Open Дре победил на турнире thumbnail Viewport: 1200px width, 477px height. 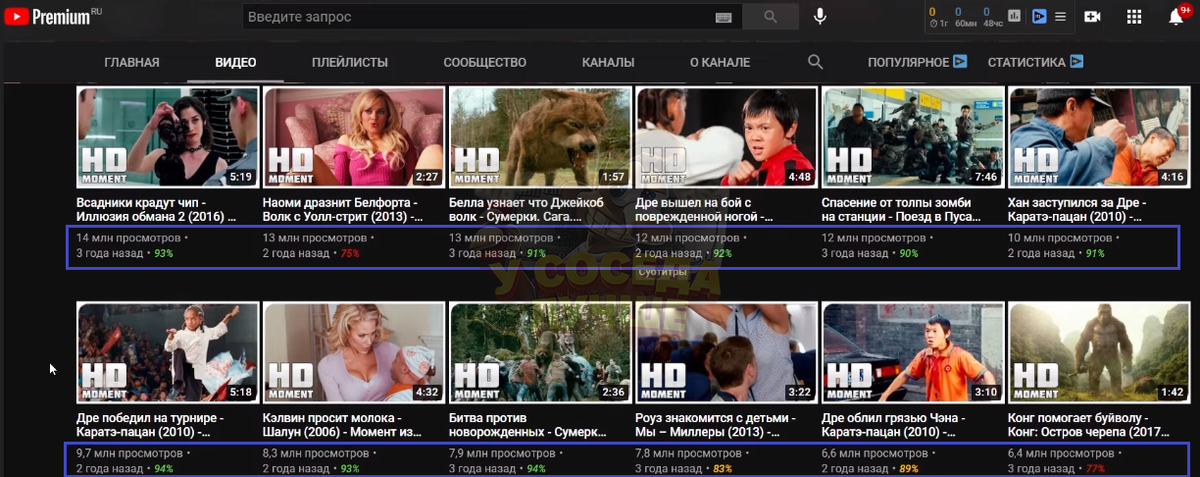[x=167, y=353]
